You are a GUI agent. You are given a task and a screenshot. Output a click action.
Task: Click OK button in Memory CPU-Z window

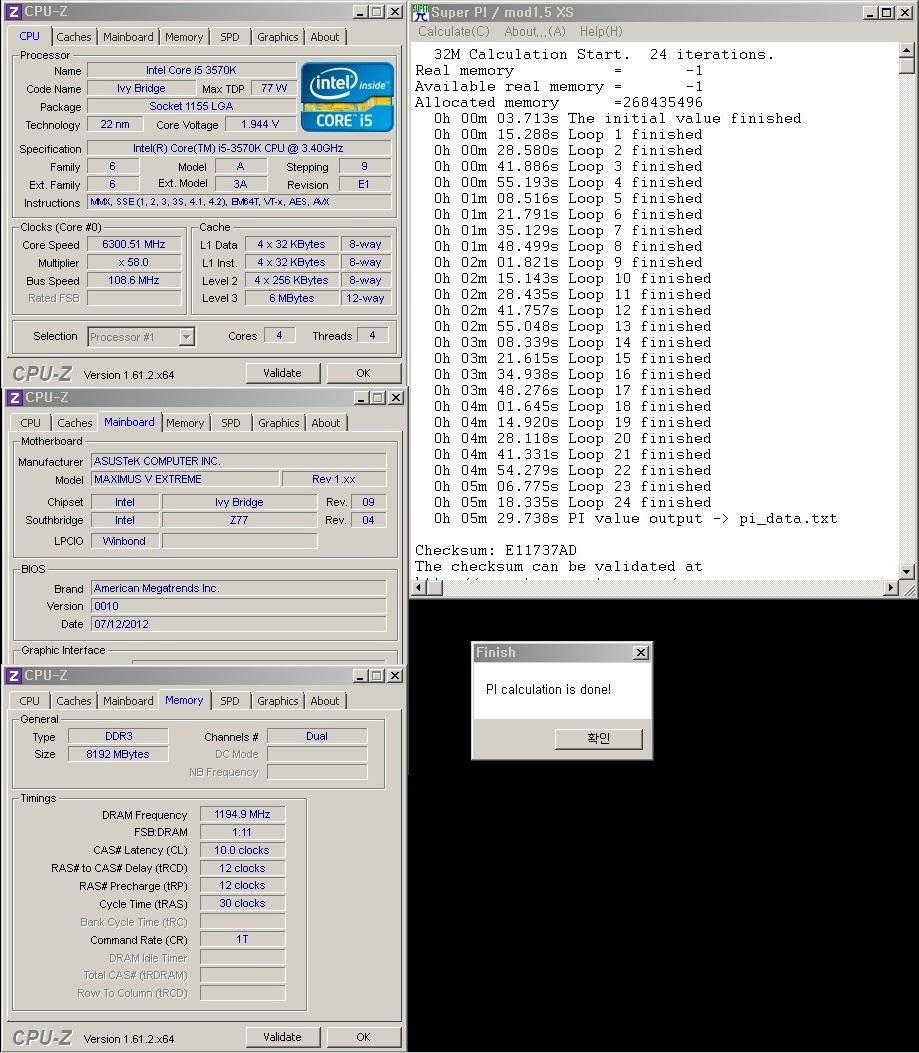363,1037
